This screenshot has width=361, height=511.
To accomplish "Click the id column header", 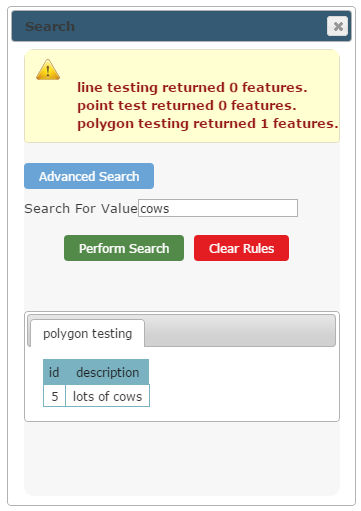I will pyautogui.click(x=54, y=372).
